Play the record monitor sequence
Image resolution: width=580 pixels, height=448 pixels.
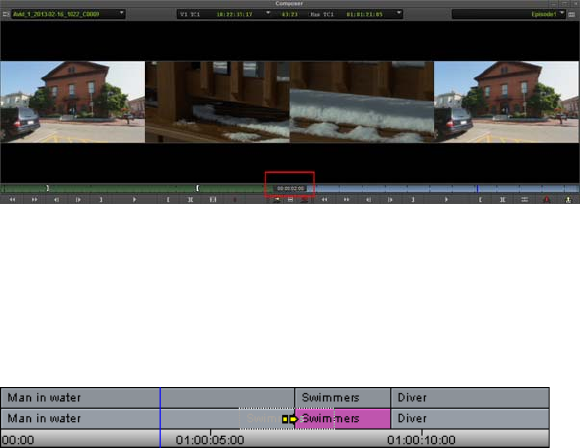point(446,200)
